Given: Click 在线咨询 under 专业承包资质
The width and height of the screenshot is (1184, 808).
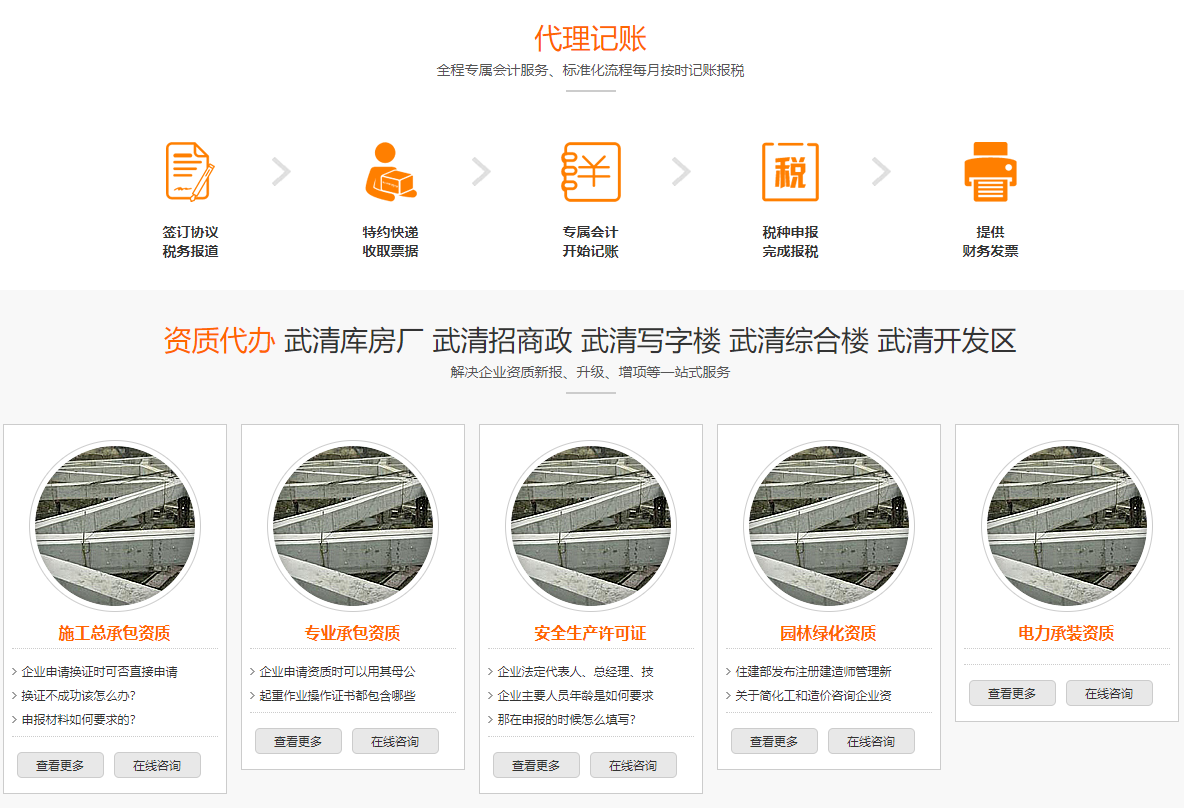Looking at the screenshot, I should coord(395,741).
